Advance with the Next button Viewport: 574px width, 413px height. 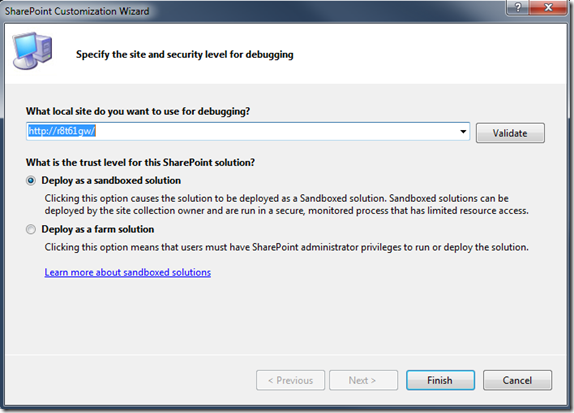[363, 380]
